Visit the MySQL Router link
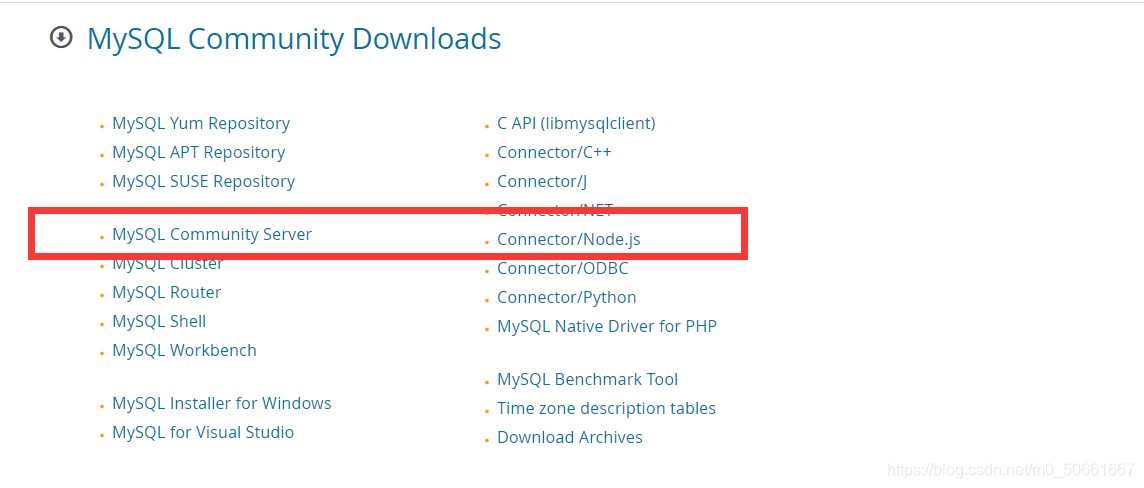This screenshot has height=488, width=1144. (x=166, y=293)
